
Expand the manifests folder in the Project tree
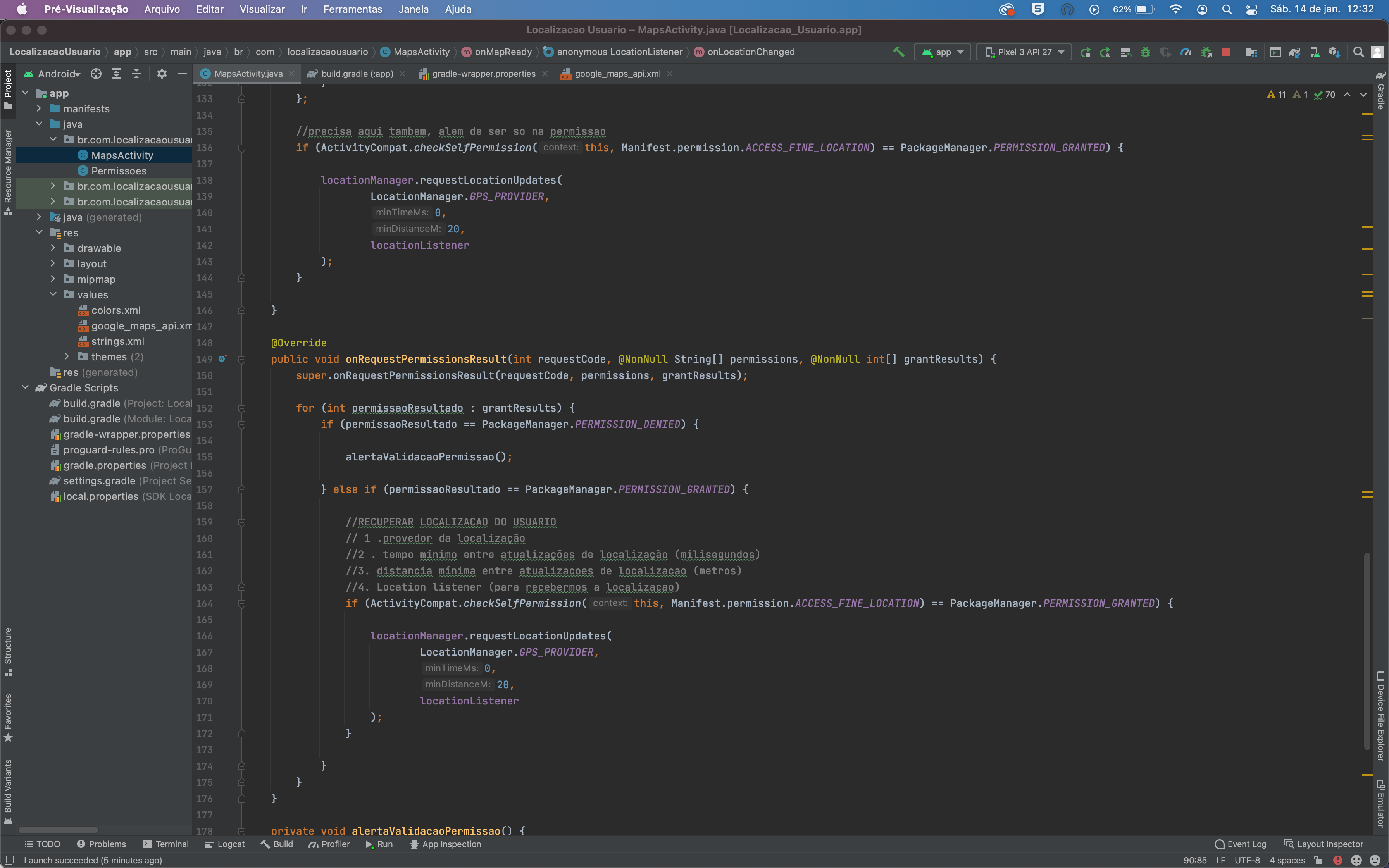[39, 108]
